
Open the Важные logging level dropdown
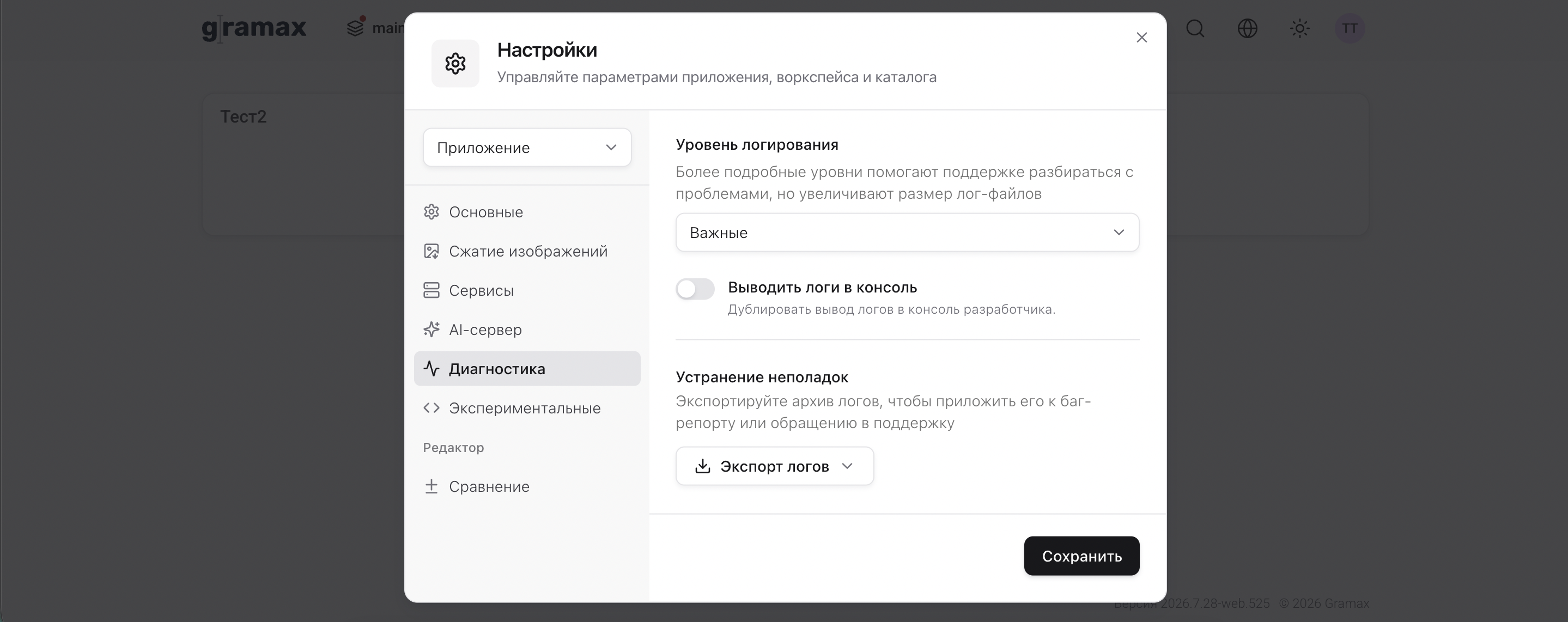pos(907,233)
